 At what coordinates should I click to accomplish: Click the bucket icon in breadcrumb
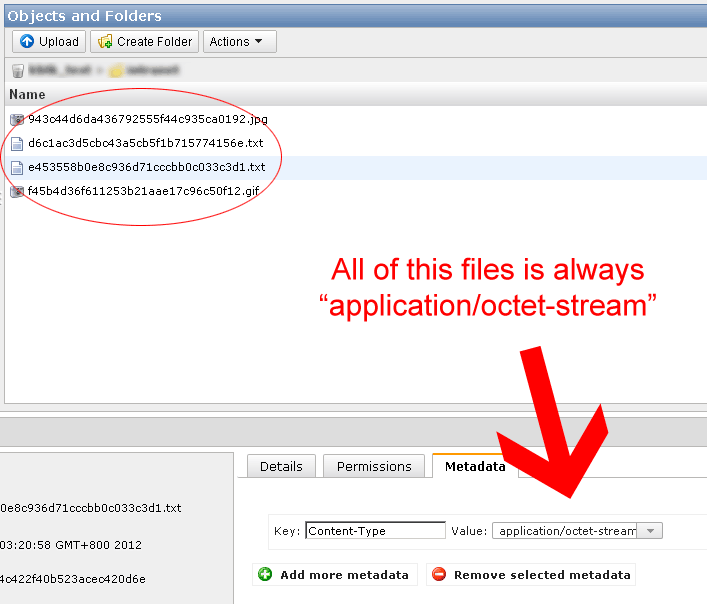pyautogui.click(x=18, y=71)
